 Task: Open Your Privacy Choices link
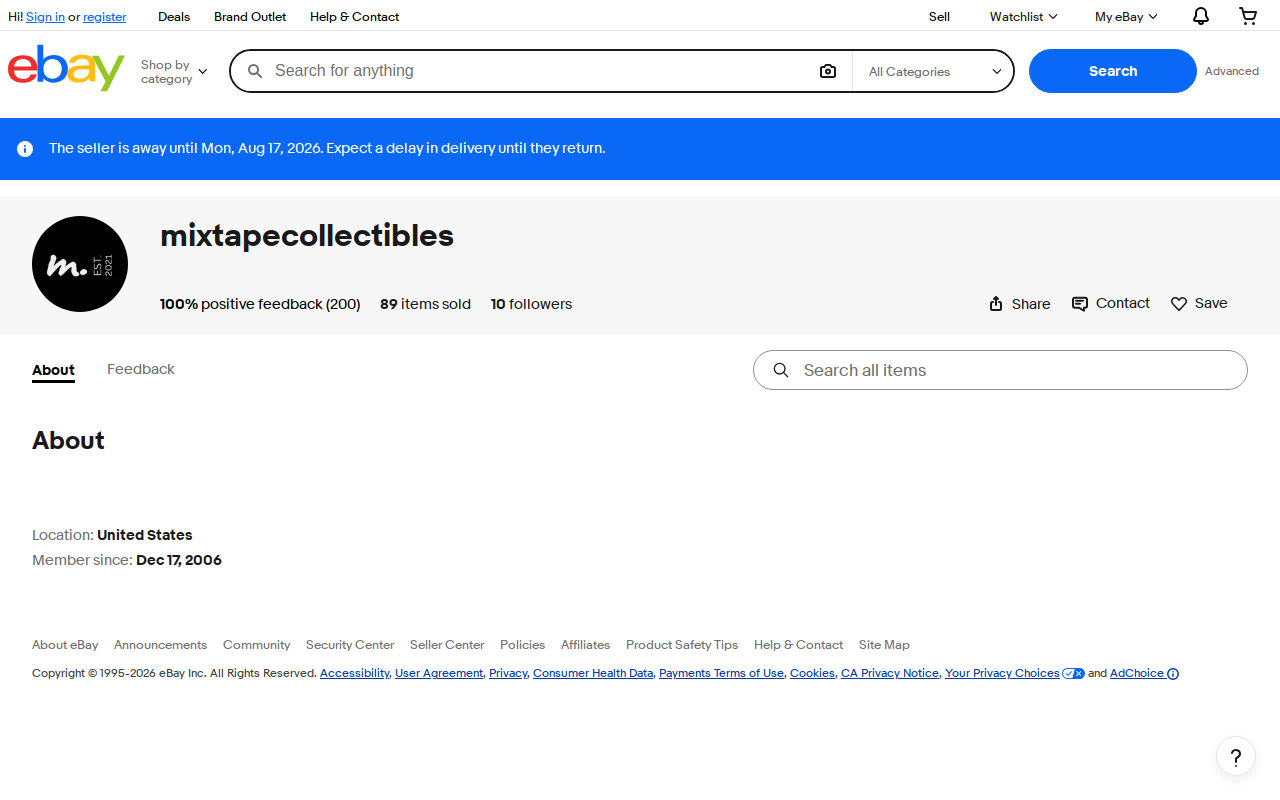point(1002,674)
